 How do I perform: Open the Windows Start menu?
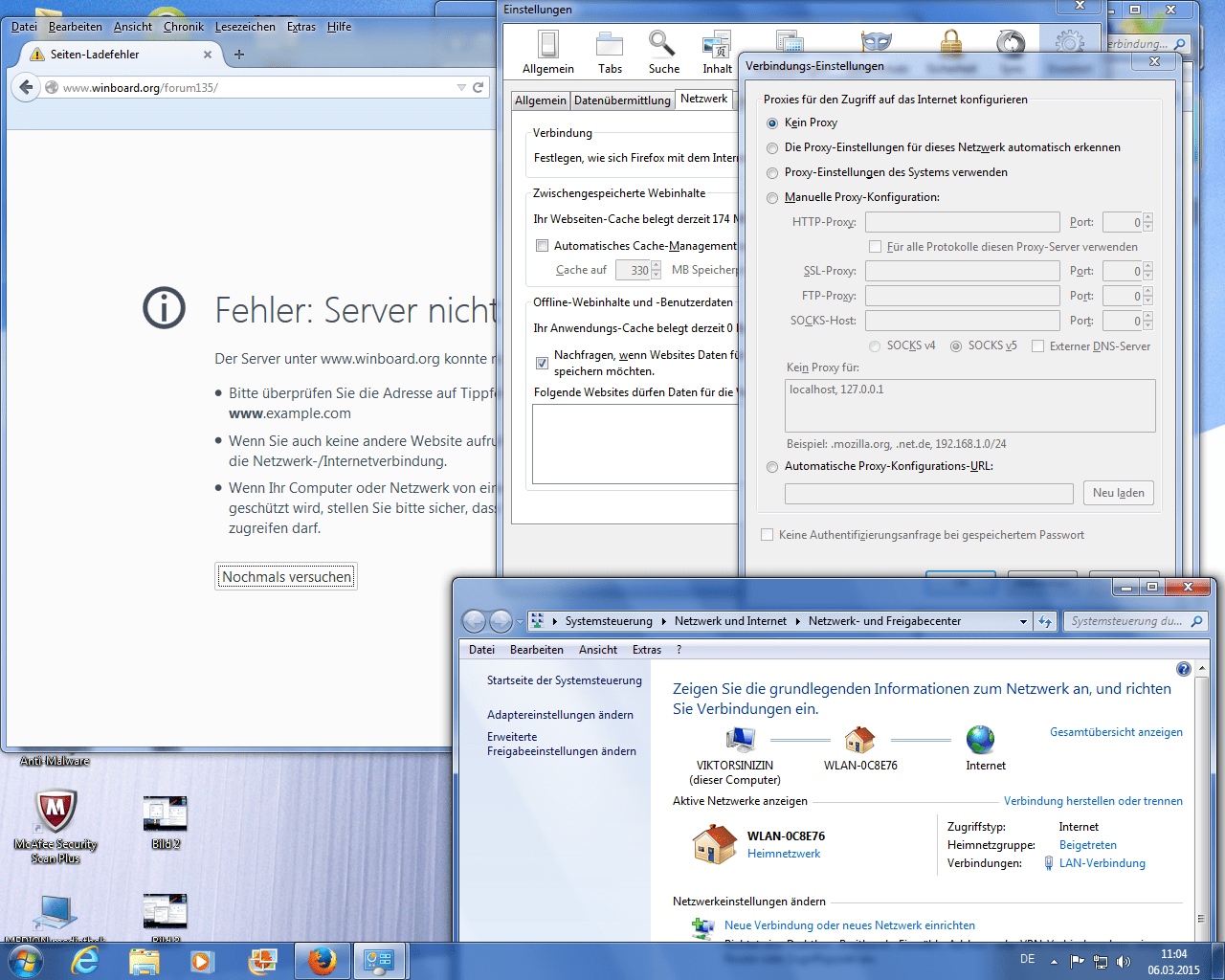pyautogui.click(x=25, y=961)
